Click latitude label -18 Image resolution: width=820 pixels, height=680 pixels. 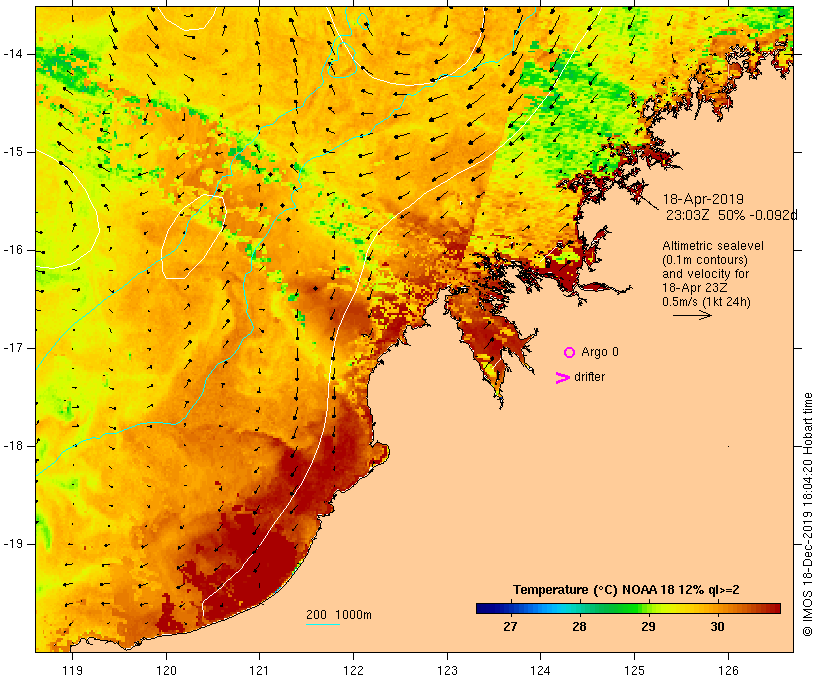(12, 446)
